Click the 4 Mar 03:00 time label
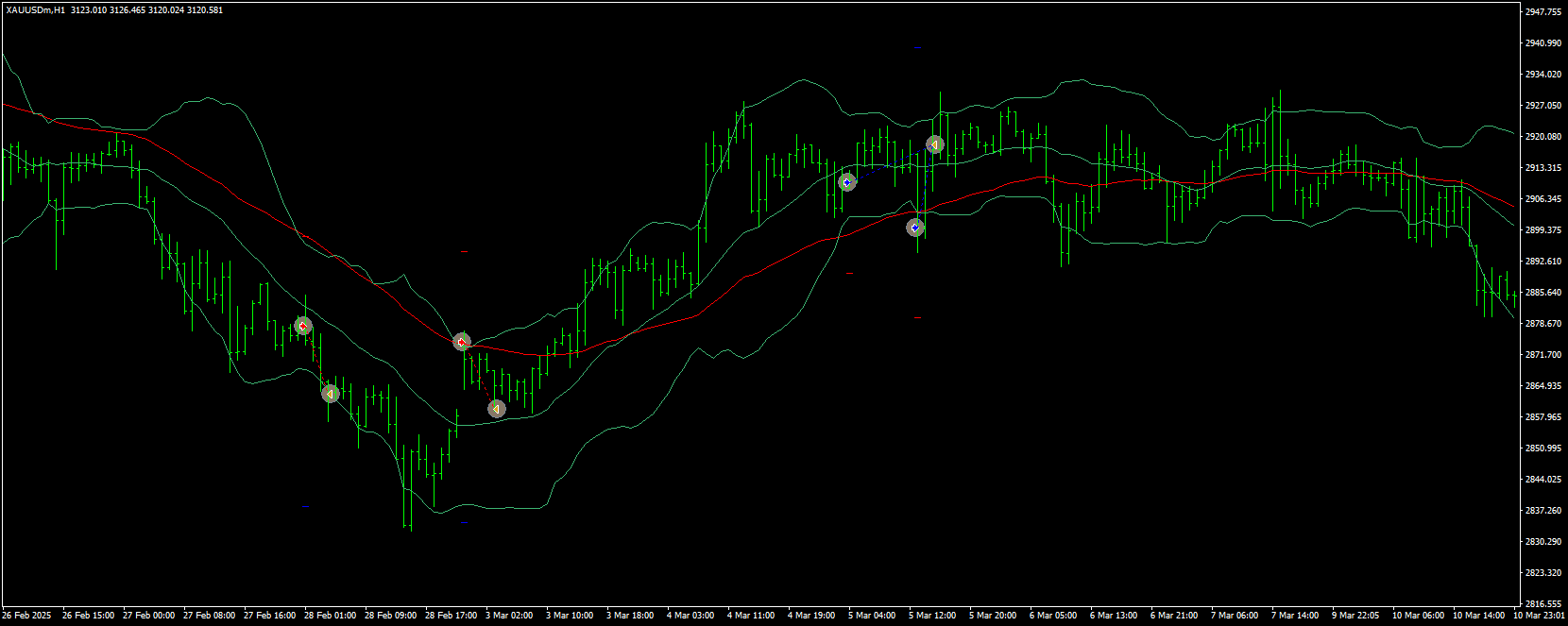1568x626 pixels. tap(690, 616)
